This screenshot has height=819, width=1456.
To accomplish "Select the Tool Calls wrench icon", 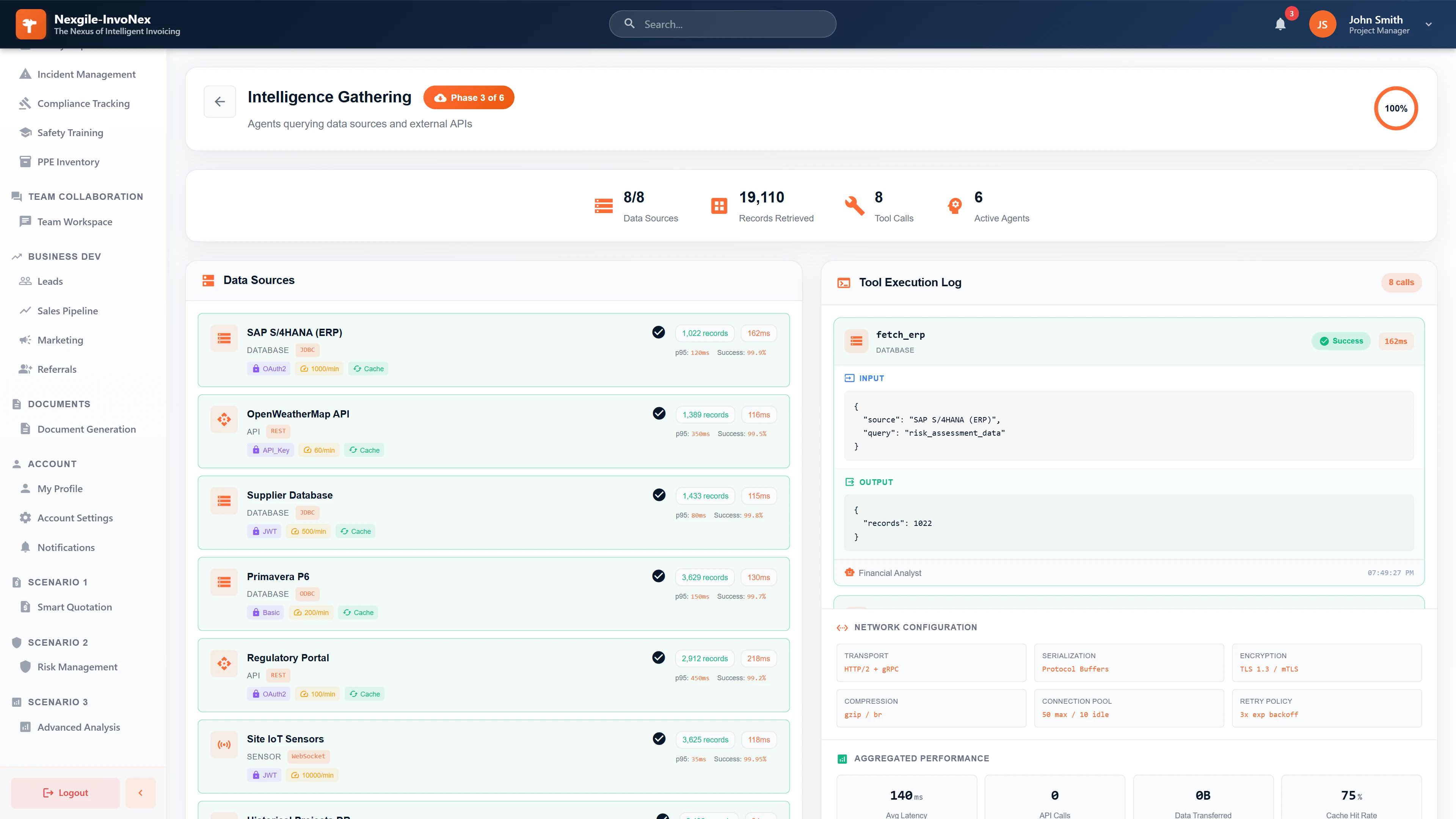I will tap(855, 206).
